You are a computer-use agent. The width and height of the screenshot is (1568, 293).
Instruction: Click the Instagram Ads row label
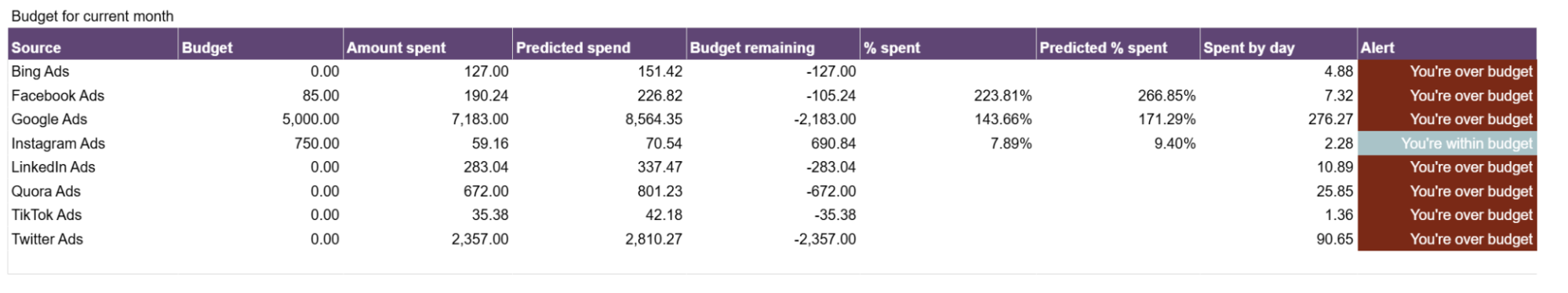click(58, 144)
